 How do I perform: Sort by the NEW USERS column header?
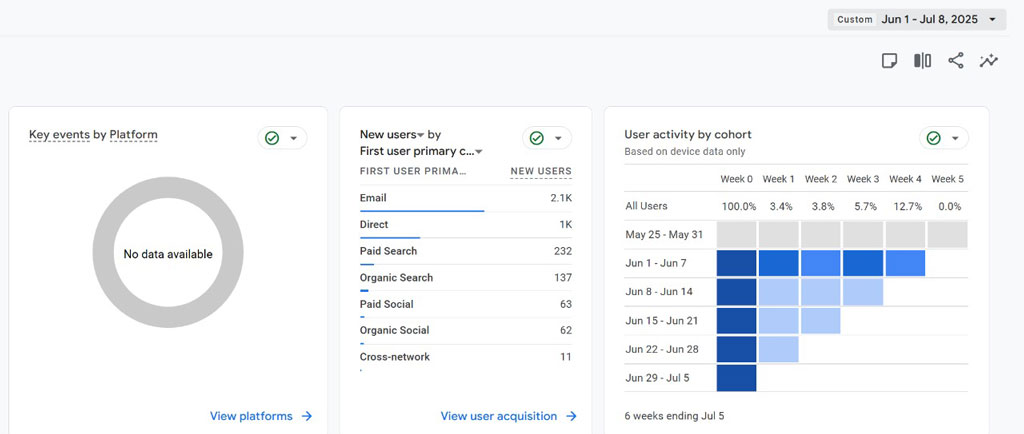540,171
